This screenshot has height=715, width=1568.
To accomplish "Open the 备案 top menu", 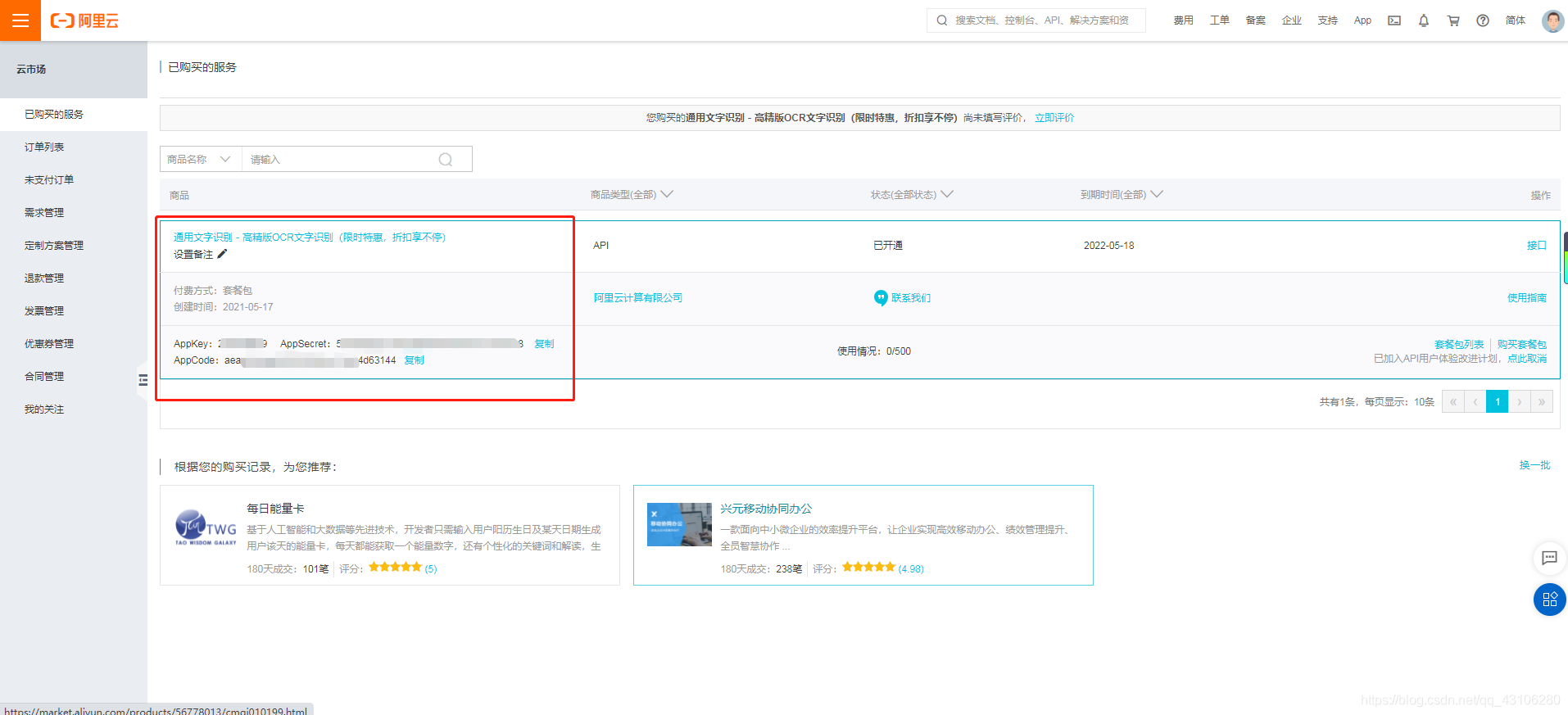I will pyautogui.click(x=1255, y=20).
